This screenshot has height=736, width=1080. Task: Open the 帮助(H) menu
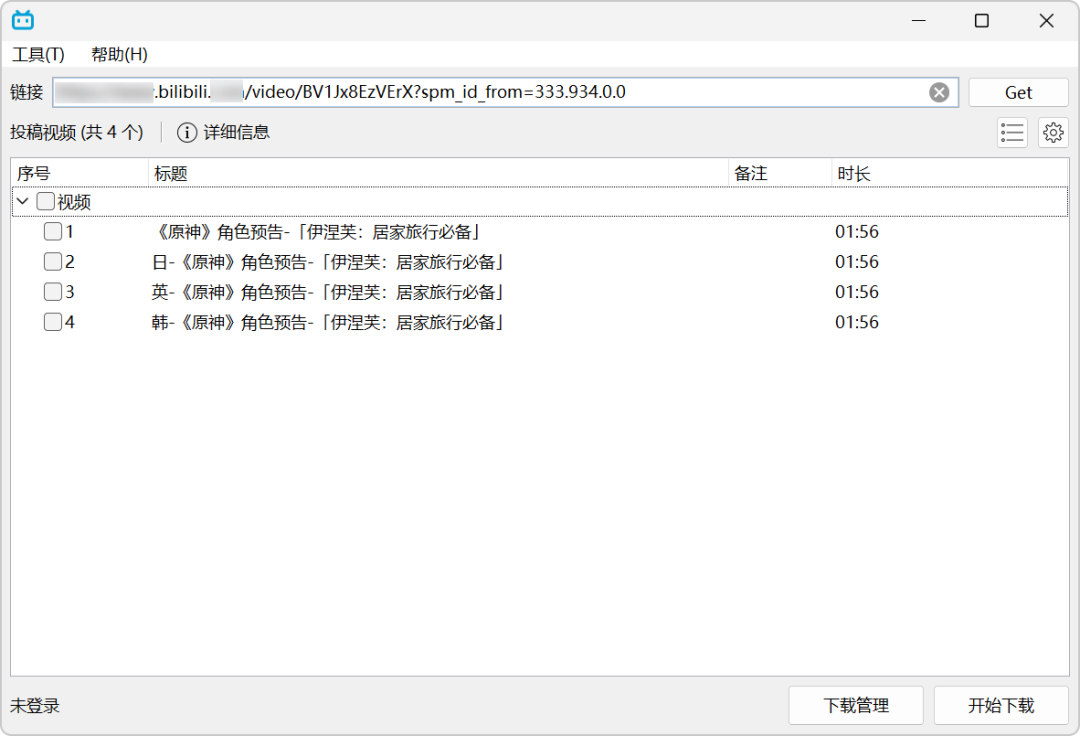(x=119, y=54)
